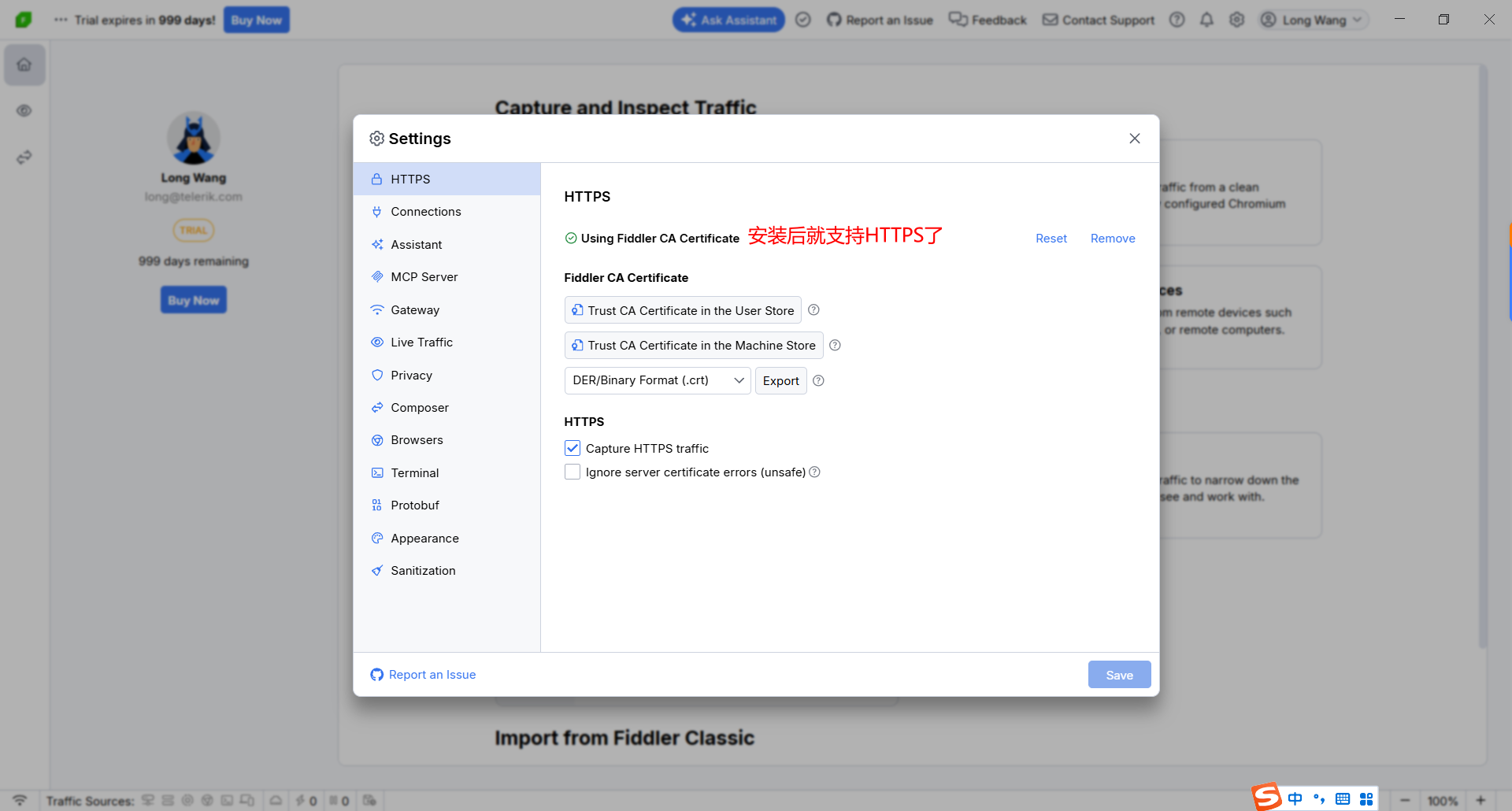Select Appearance in the settings sidebar
Image resolution: width=1512 pixels, height=811 pixels.
(x=424, y=539)
